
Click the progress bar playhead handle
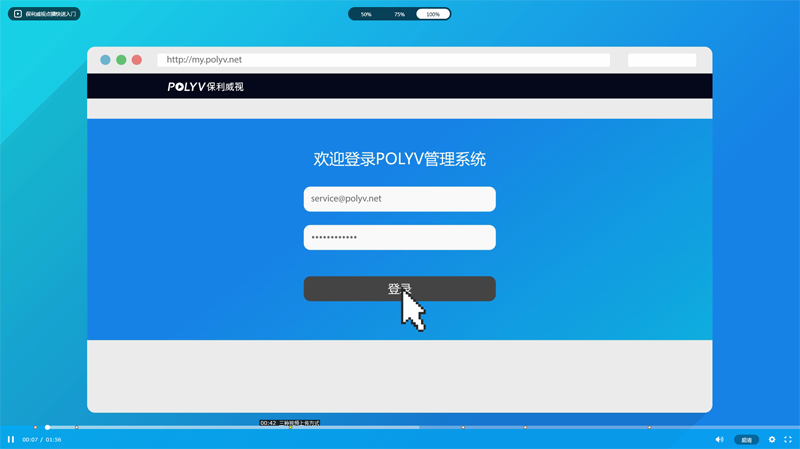[47, 428]
